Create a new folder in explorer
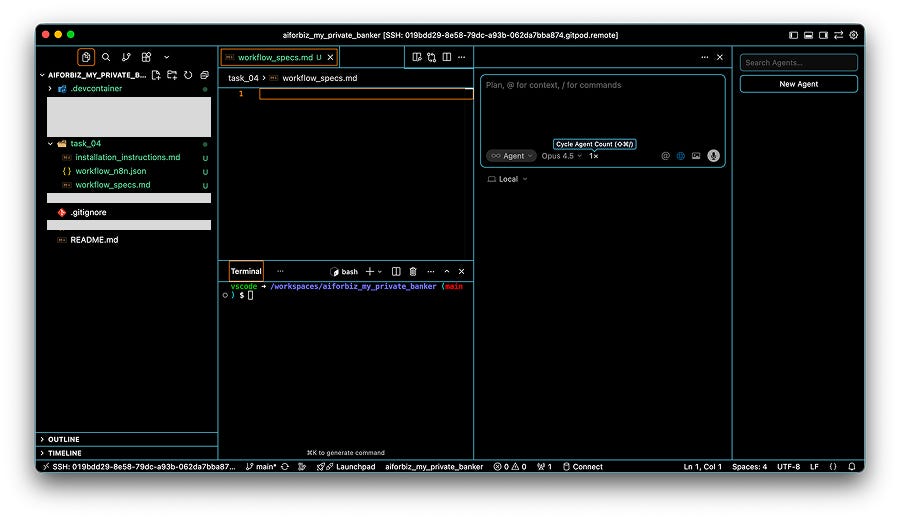900x519 pixels. (172, 75)
